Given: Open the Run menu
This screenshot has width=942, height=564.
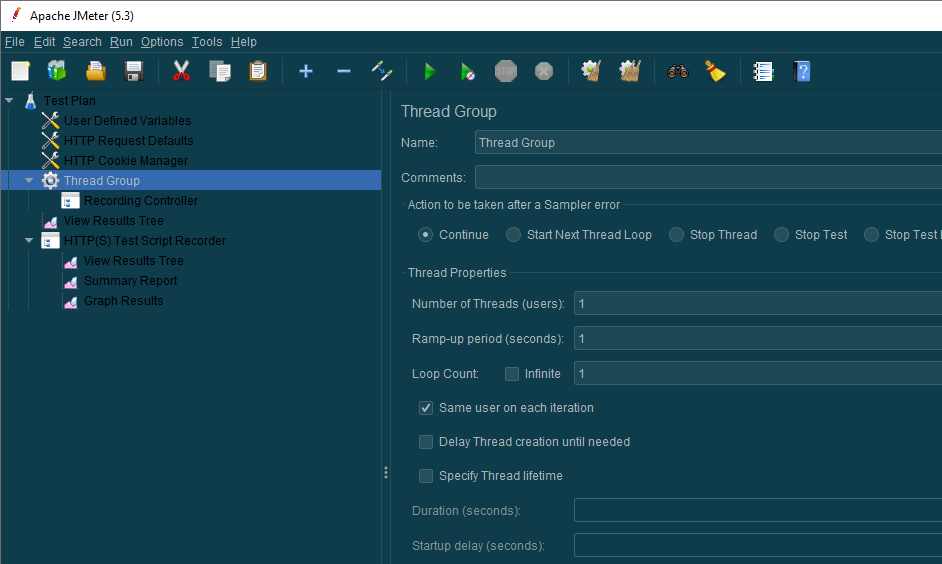Looking at the screenshot, I should tap(121, 41).
